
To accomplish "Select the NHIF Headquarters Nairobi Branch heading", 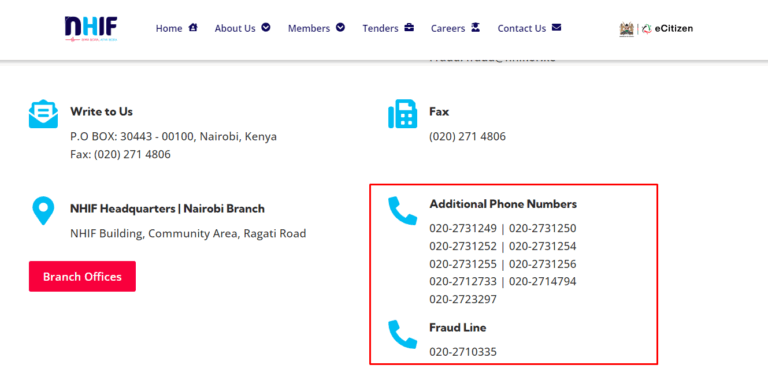I will [168, 209].
